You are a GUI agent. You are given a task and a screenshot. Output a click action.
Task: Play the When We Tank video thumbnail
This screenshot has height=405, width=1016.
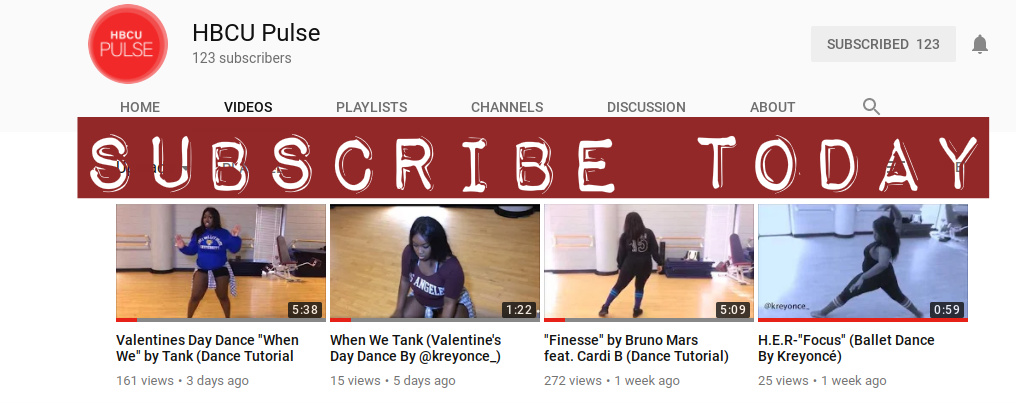pos(435,262)
